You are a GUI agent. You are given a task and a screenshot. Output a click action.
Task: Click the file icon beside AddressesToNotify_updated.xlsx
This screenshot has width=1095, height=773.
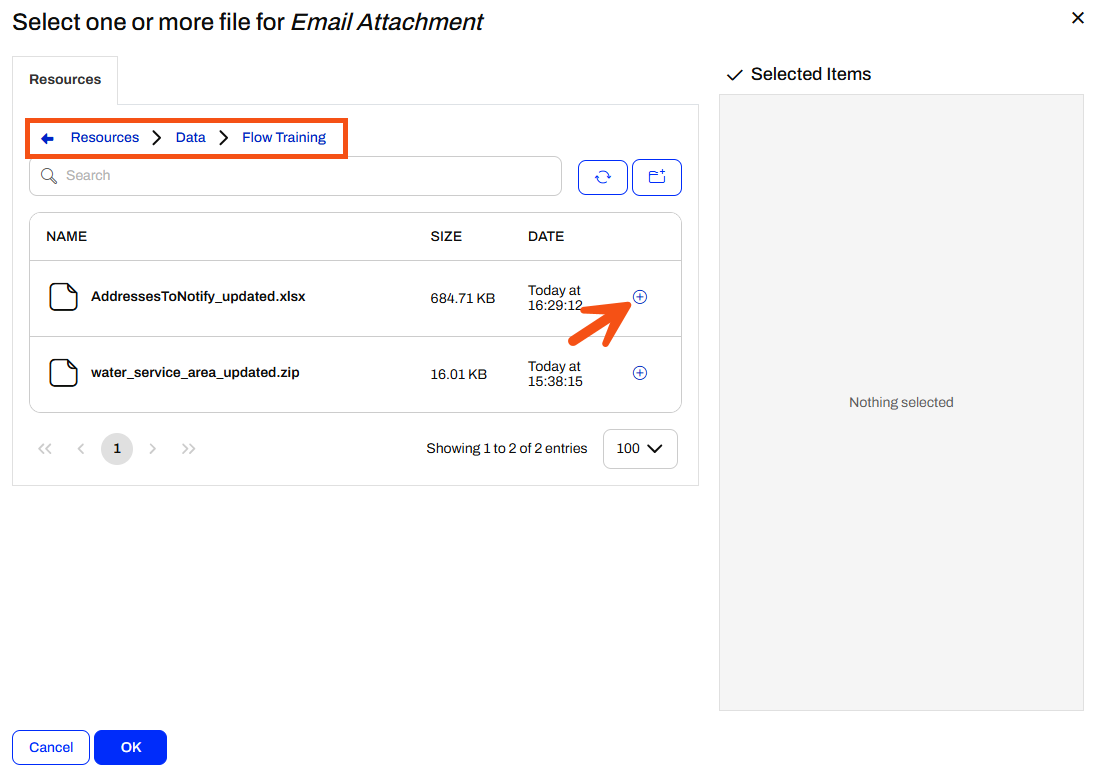[64, 297]
